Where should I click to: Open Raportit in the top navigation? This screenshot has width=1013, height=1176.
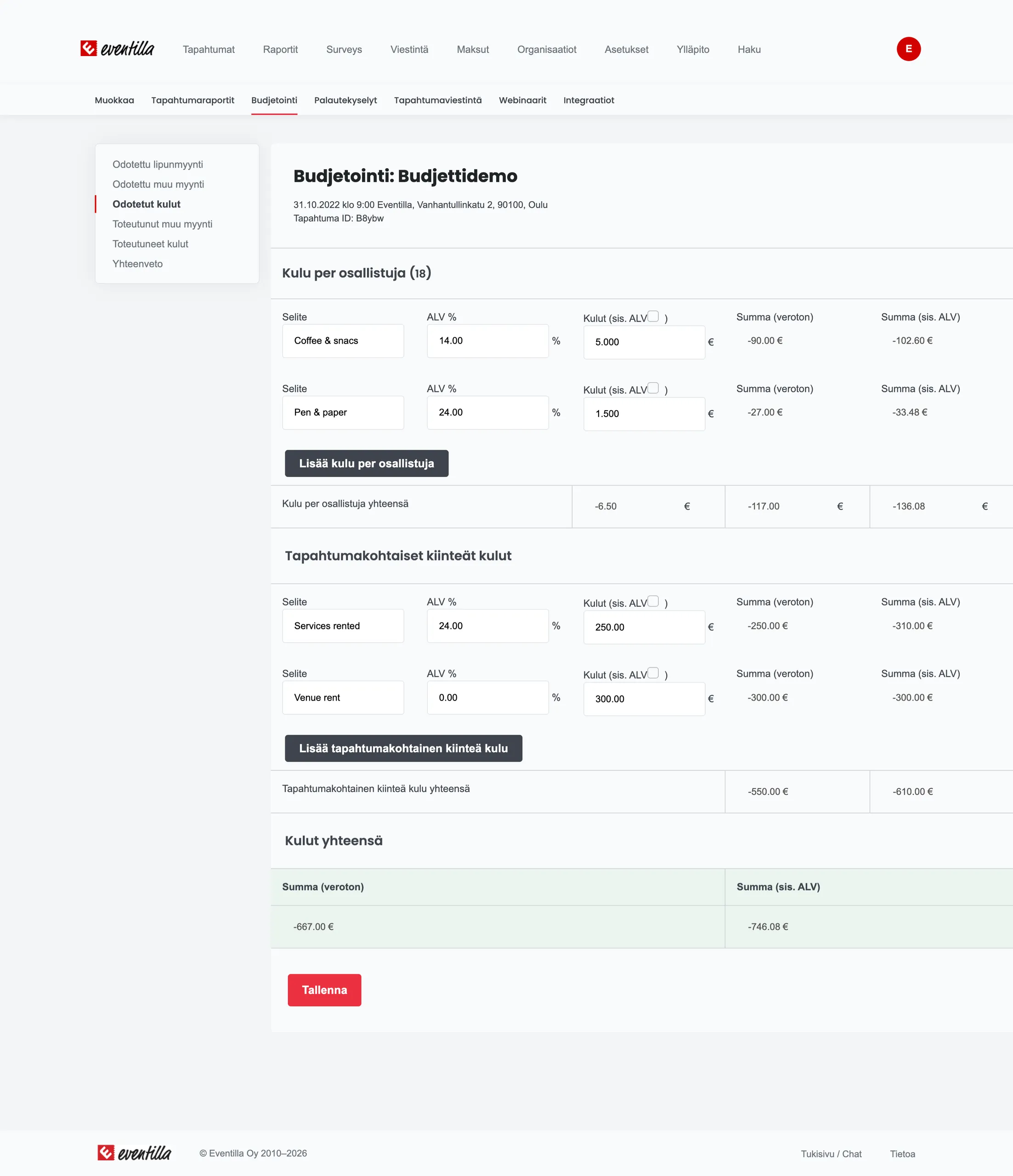click(280, 49)
